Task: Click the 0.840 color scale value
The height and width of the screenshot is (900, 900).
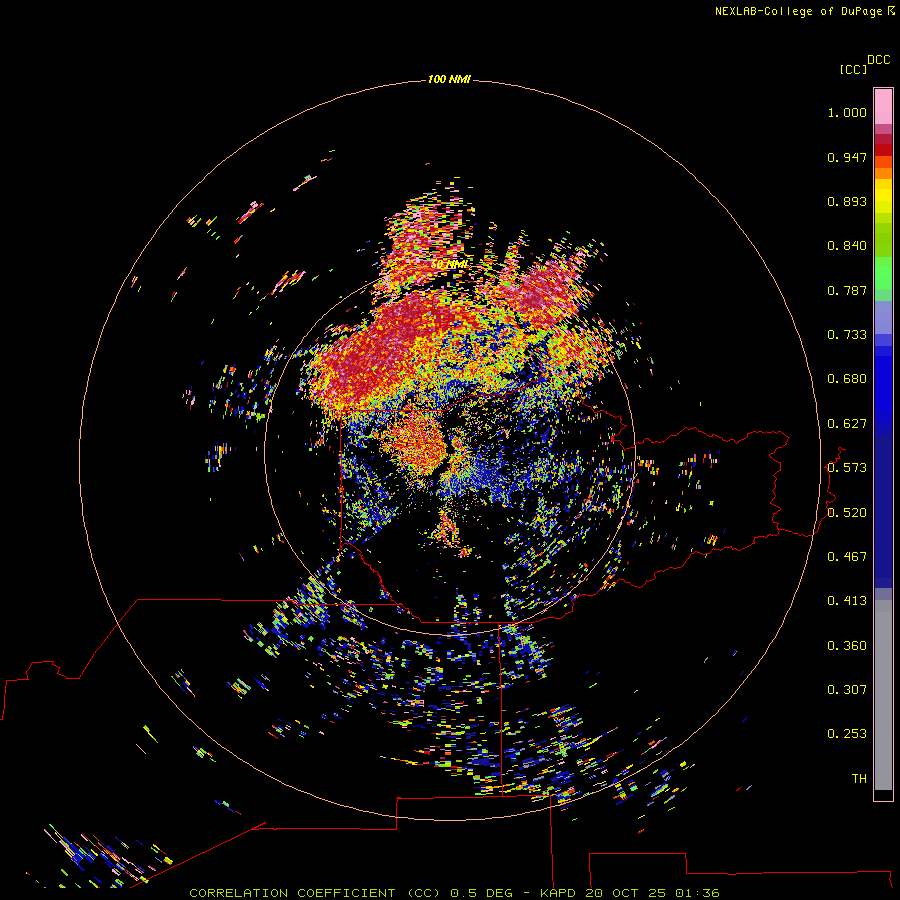Action: pyautogui.click(x=847, y=246)
